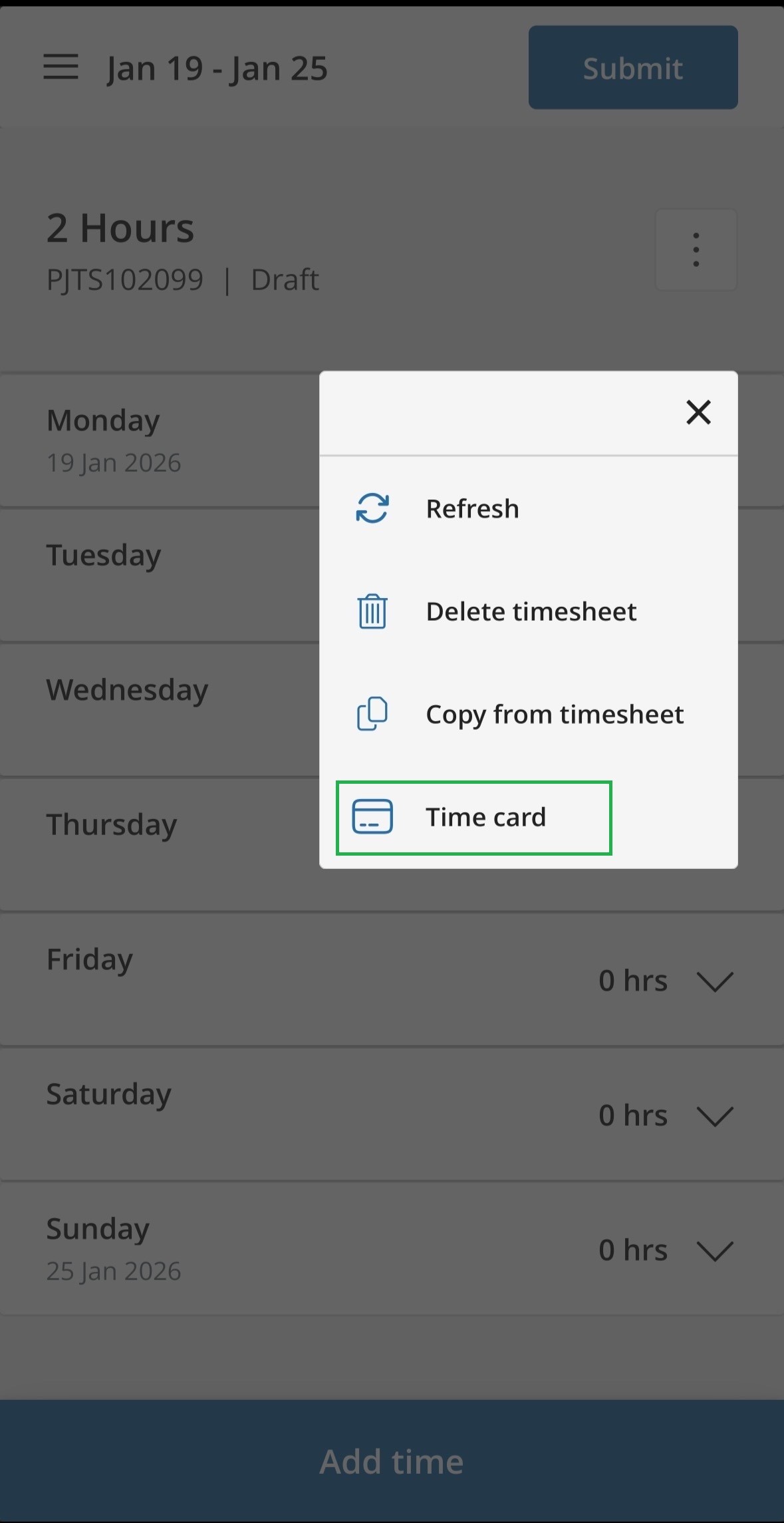Close the options popup with X
Screen dimensions: 784x1523
(x=698, y=413)
